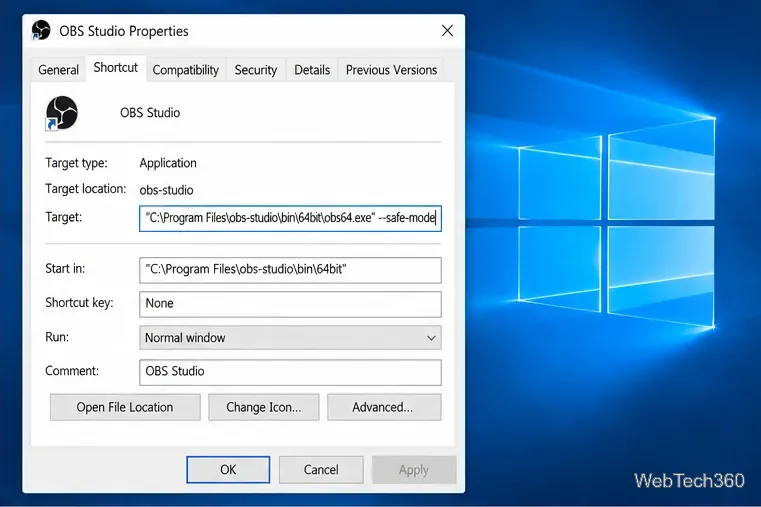
Task: Click the OBS Studio icon in title bar
Action: point(41,30)
